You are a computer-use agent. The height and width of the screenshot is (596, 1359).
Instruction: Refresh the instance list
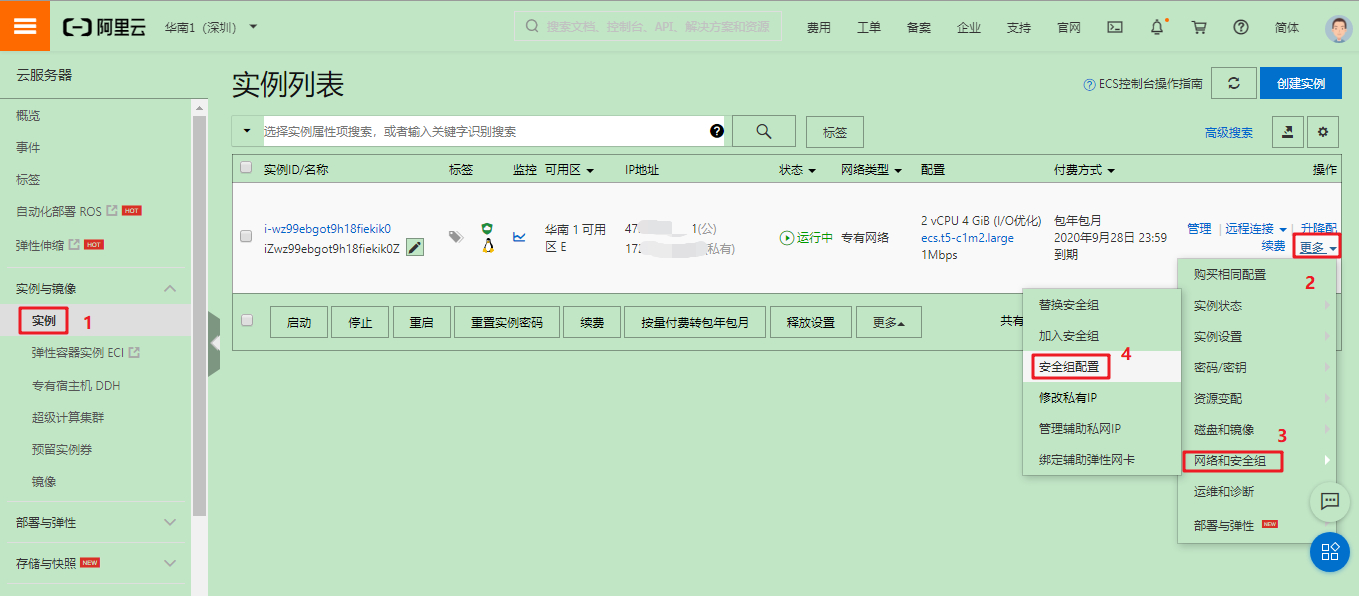pos(1234,83)
